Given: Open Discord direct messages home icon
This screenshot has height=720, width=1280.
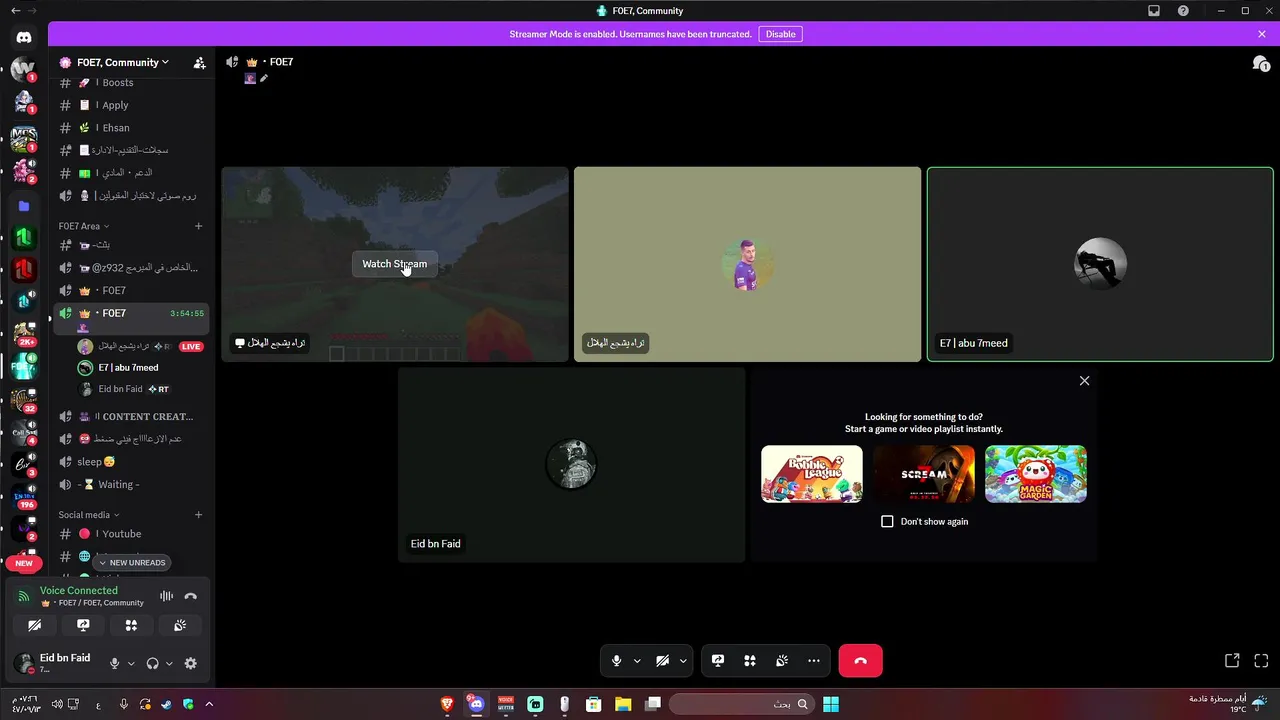Looking at the screenshot, I should [24, 37].
